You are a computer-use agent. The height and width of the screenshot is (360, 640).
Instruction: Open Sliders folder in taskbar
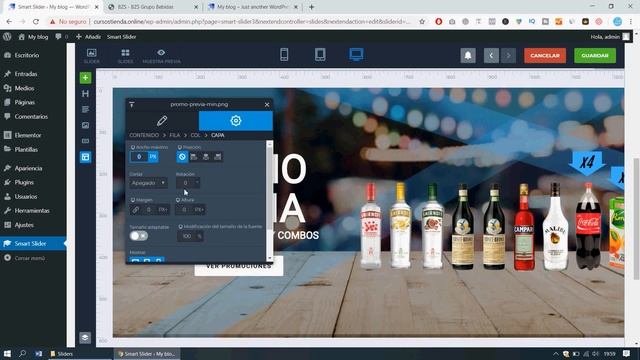[62, 354]
